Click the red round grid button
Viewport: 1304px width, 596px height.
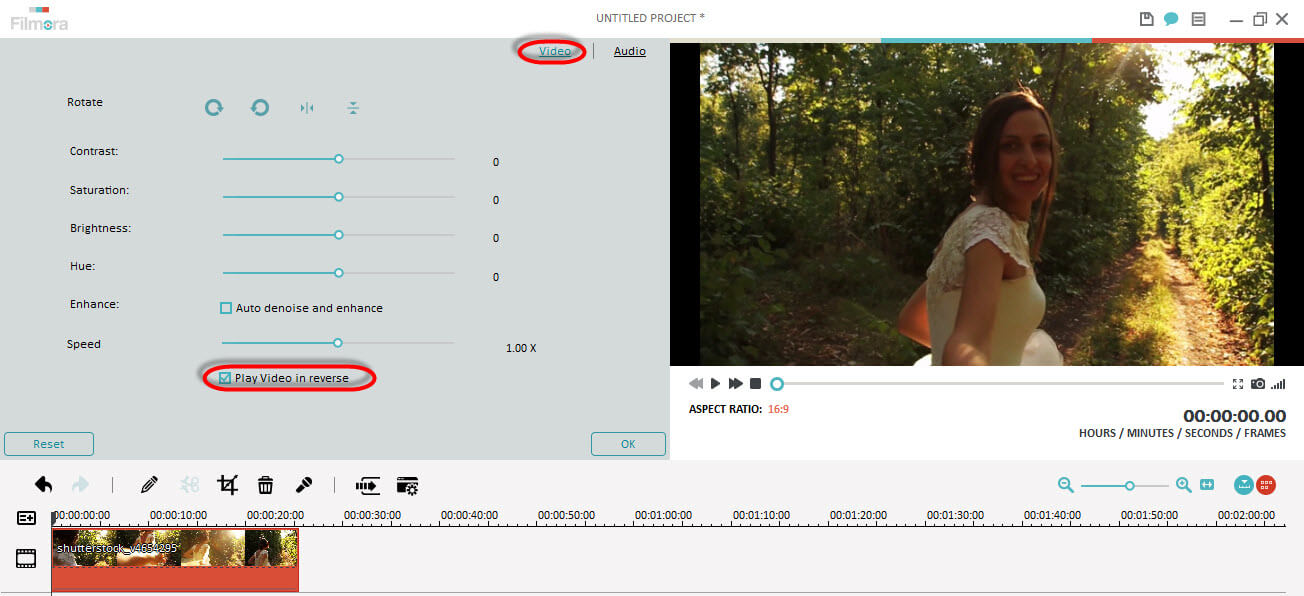coord(1266,485)
